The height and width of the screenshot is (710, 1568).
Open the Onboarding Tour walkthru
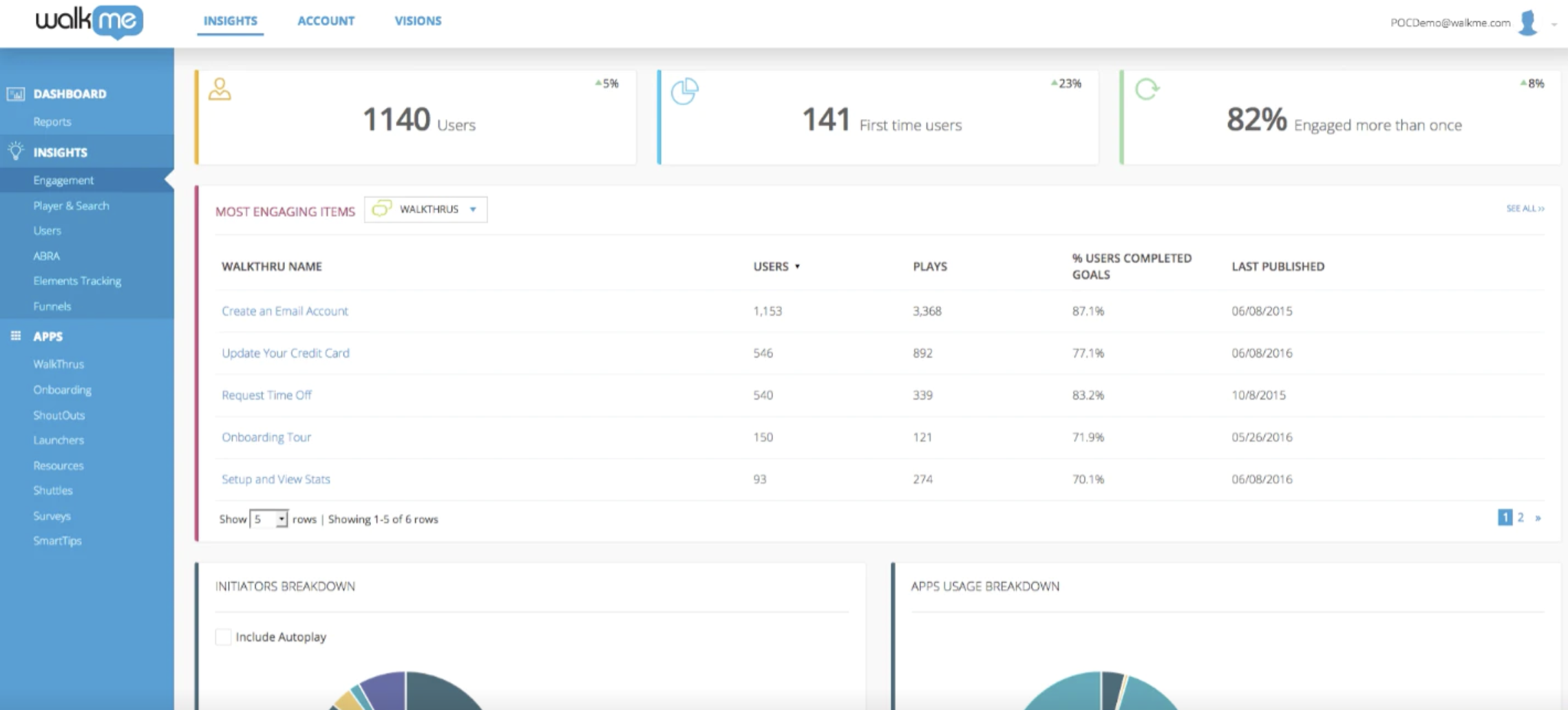click(266, 437)
